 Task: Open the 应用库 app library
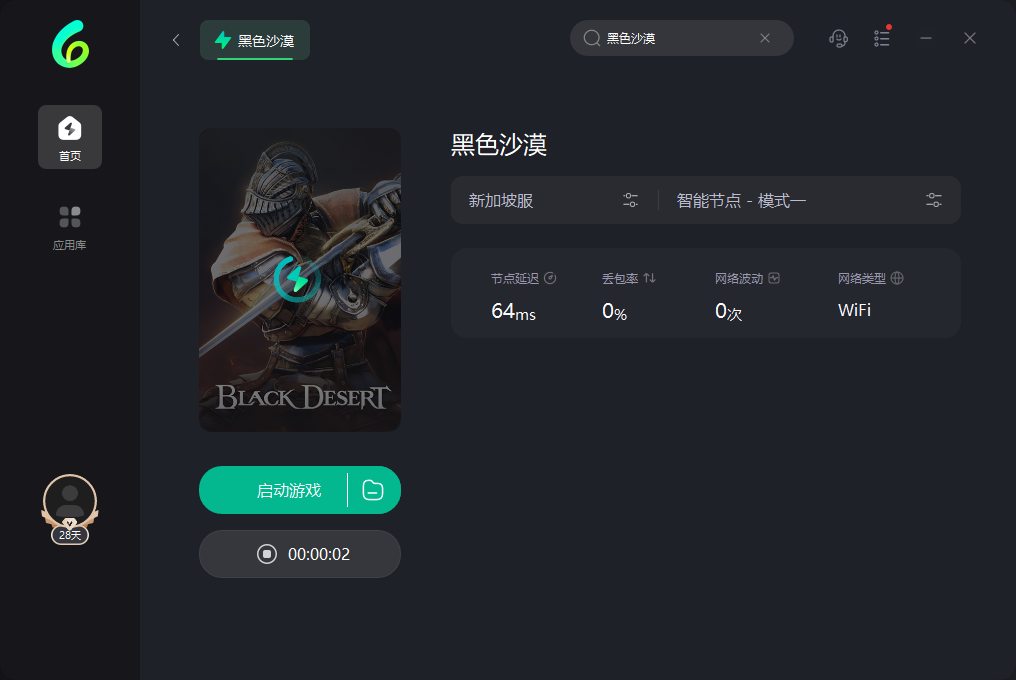pyautogui.click(x=70, y=228)
